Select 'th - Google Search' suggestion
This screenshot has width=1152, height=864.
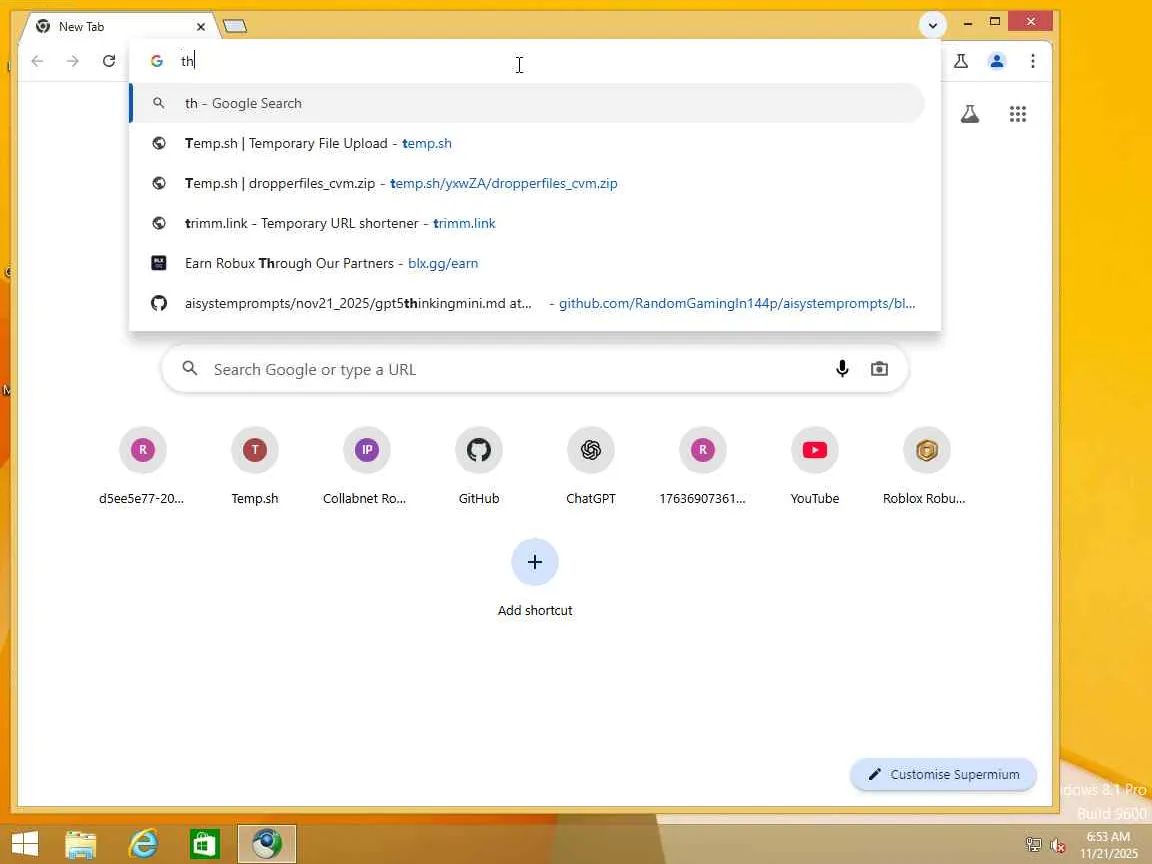coord(528,104)
